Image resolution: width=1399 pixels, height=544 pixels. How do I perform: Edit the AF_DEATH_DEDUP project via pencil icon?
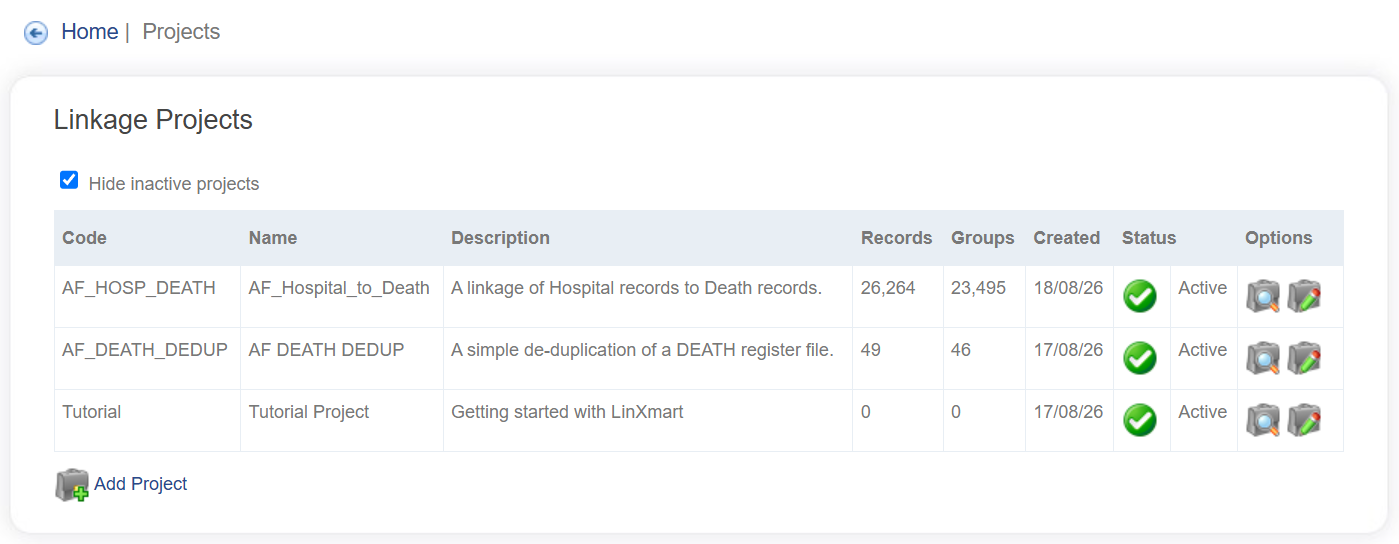point(1304,358)
